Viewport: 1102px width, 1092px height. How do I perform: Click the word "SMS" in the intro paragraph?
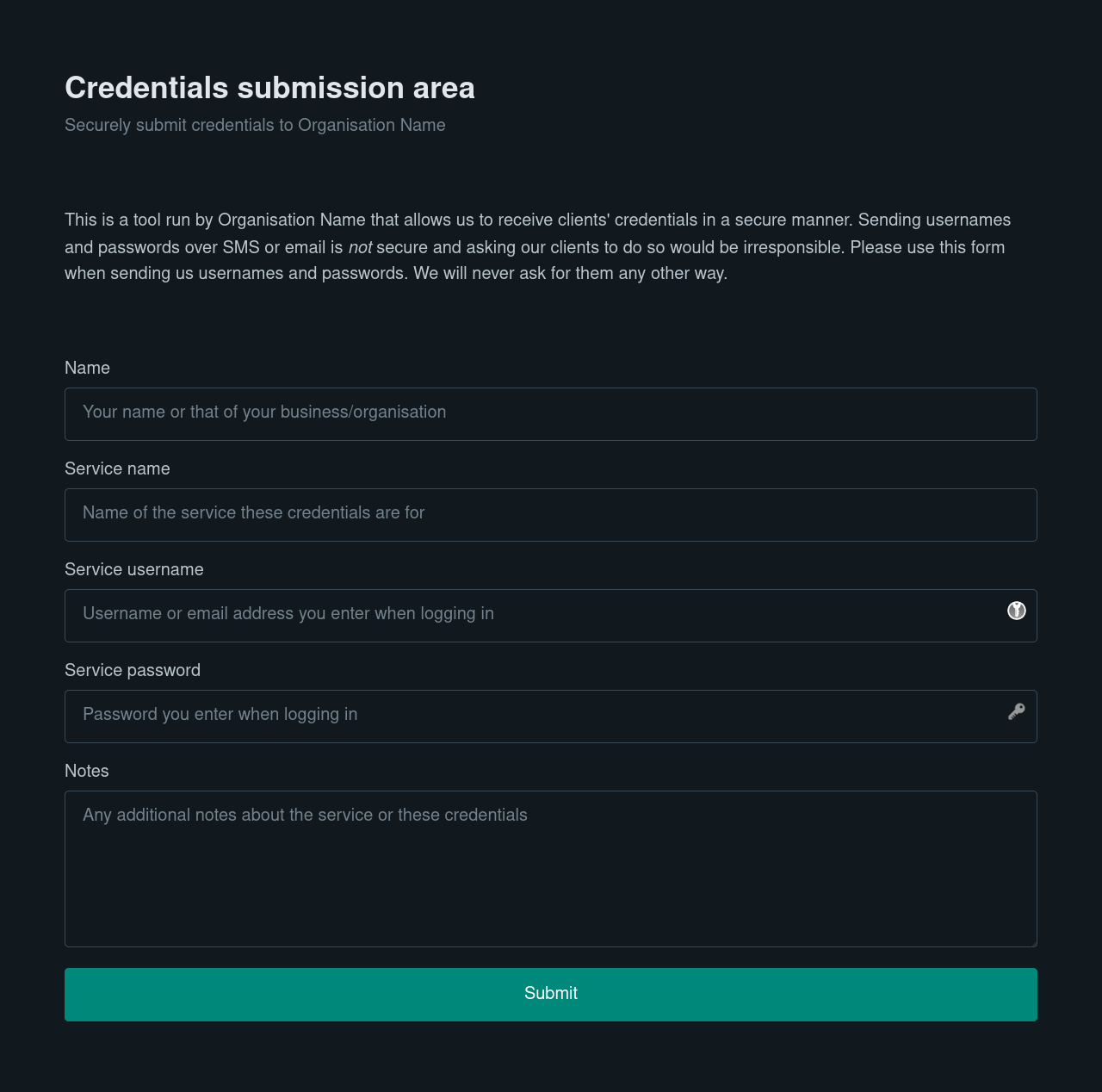pyautogui.click(x=241, y=248)
